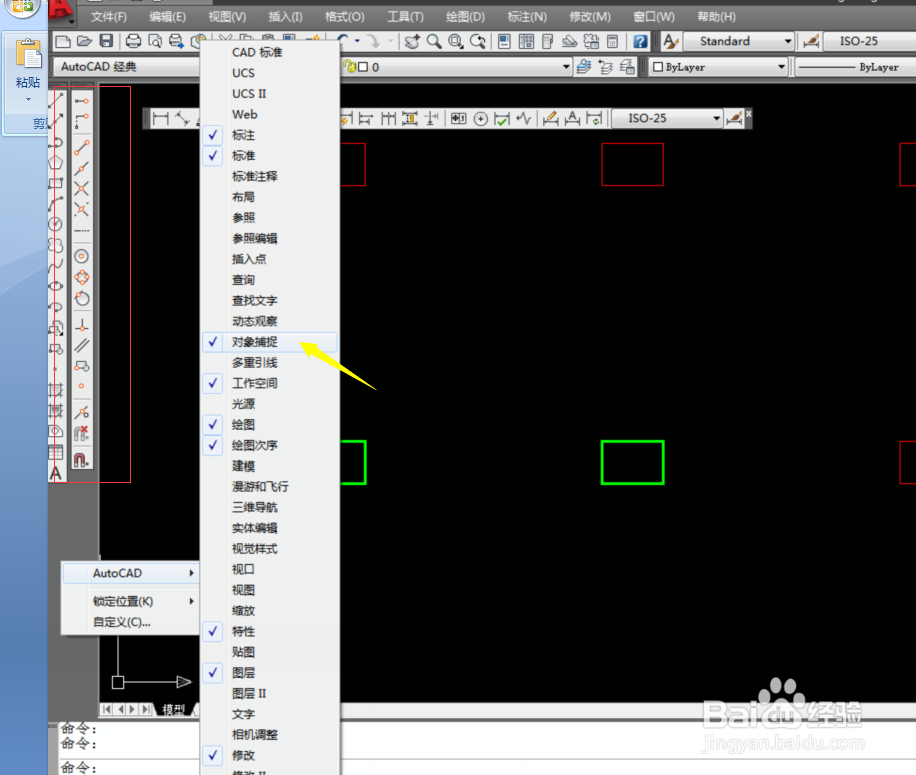The width and height of the screenshot is (916, 775).
Task: Uncheck the 对象捕捉 toolbar entry
Action: [x=269, y=342]
